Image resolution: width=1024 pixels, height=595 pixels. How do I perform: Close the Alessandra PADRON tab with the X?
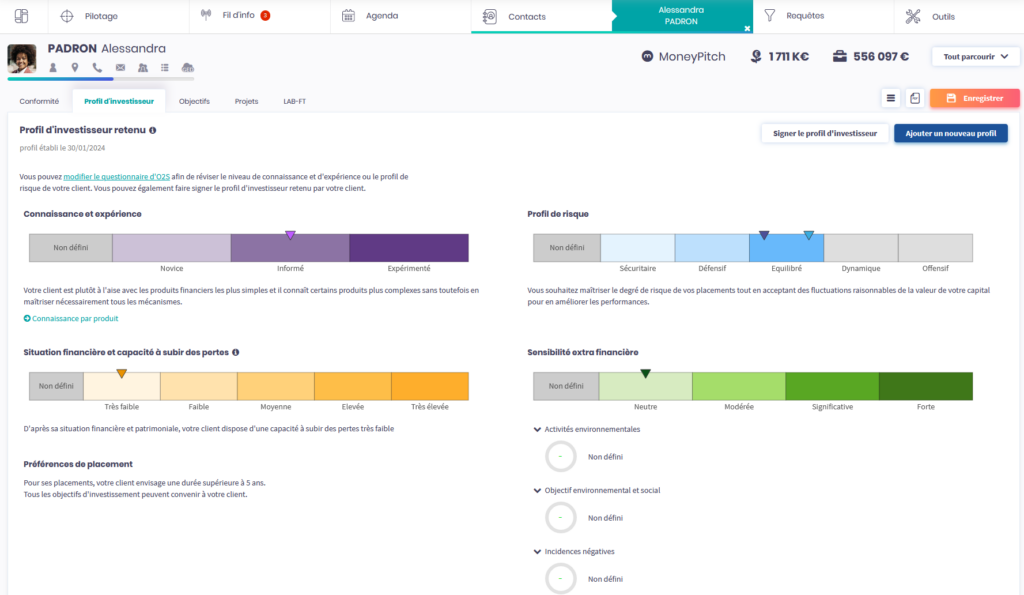coord(747,28)
